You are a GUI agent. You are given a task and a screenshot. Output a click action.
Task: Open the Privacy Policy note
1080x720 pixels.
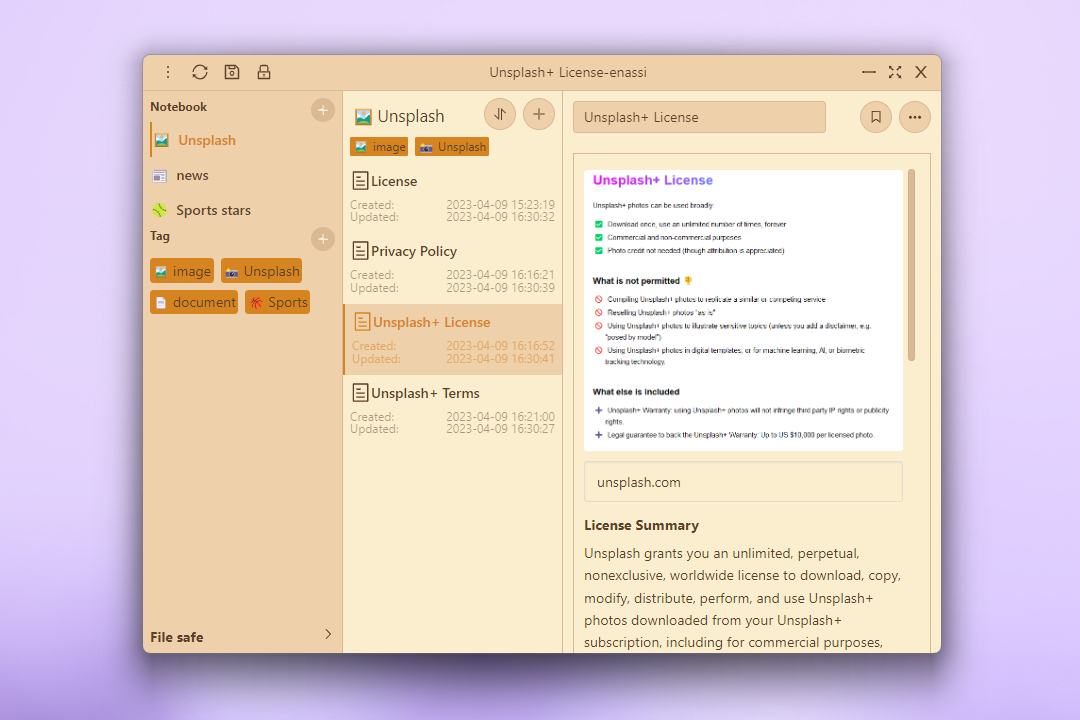(x=453, y=269)
